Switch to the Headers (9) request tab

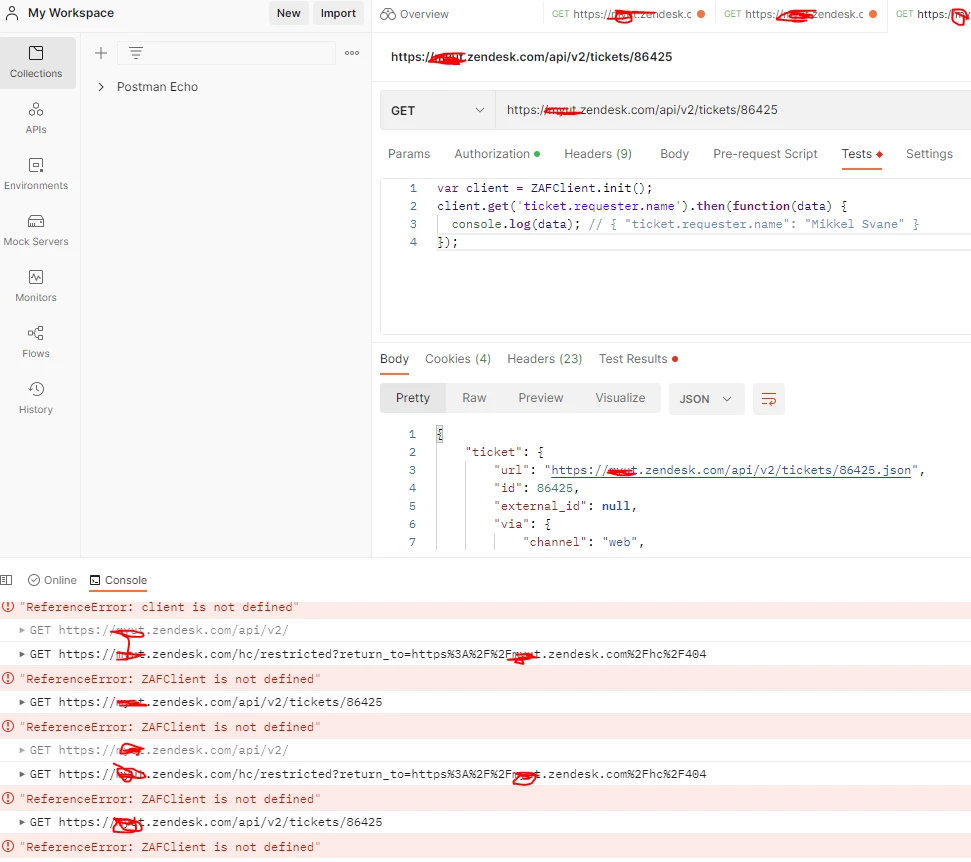(x=598, y=154)
